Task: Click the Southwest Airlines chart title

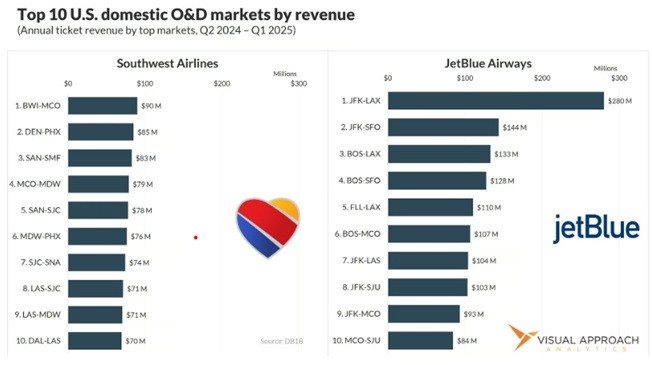Action: [x=167, y=63]
